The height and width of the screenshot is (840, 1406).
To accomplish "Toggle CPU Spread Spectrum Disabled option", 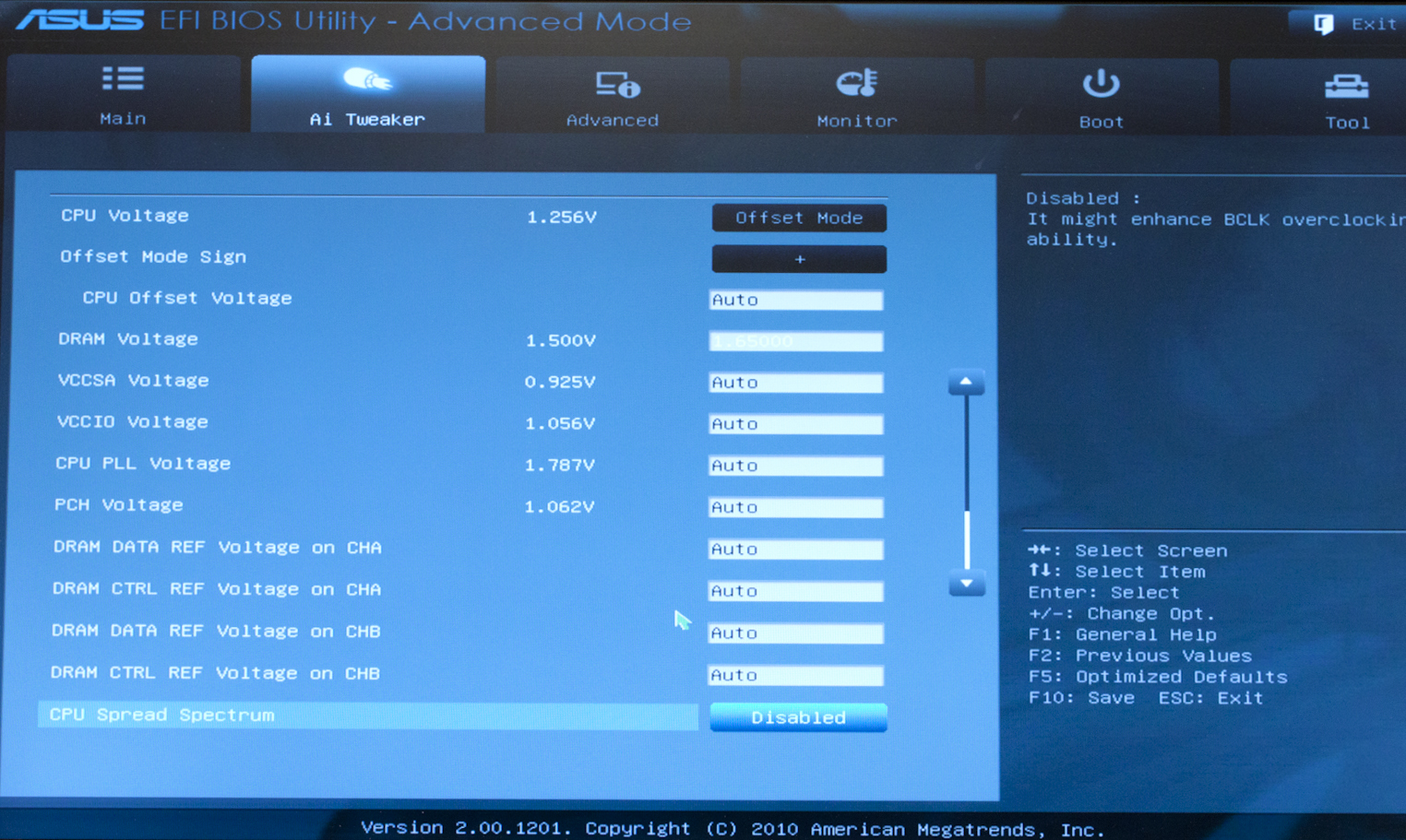I will pyautogui.click(x=798, y=717).
